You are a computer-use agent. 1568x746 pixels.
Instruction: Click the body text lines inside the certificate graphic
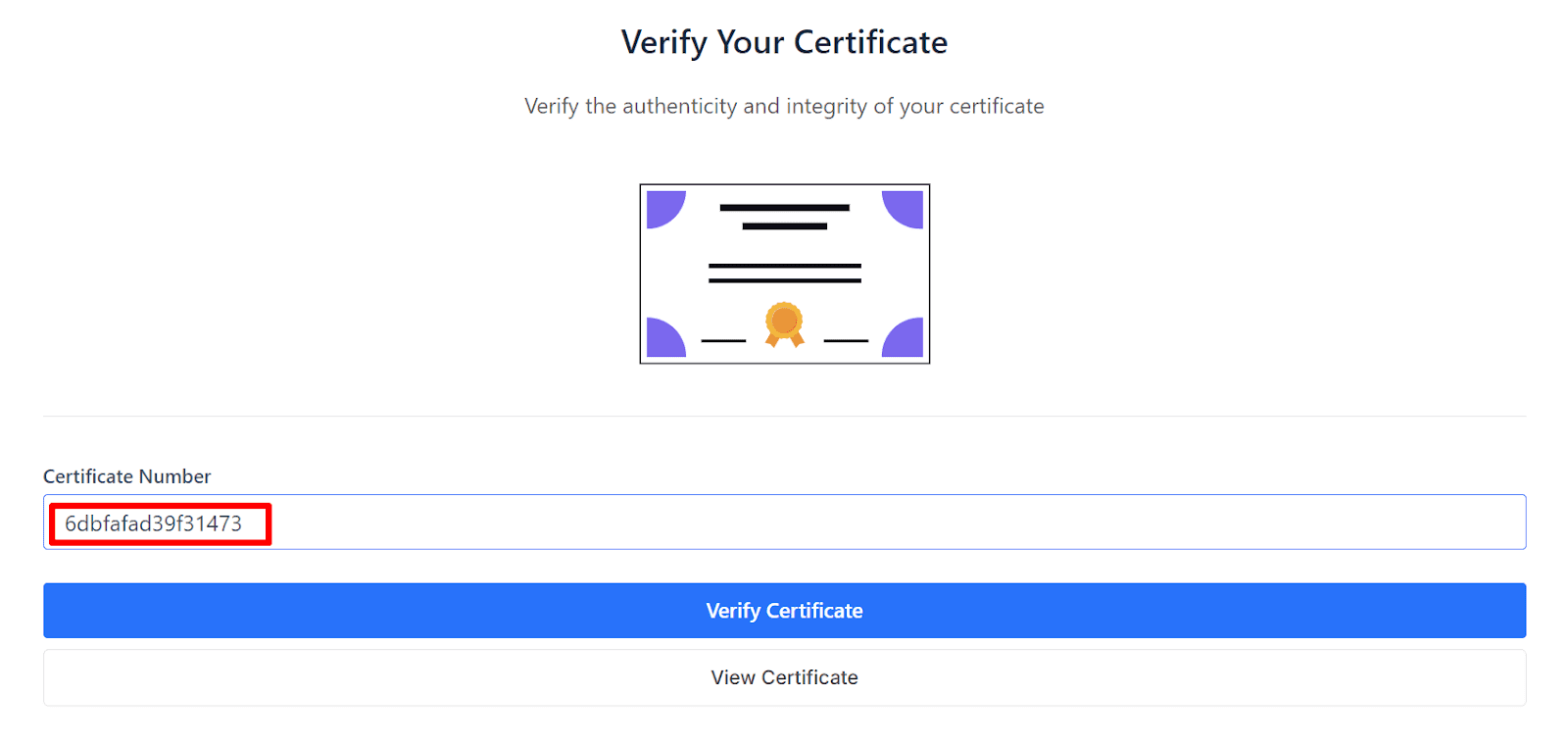(784, 274)
